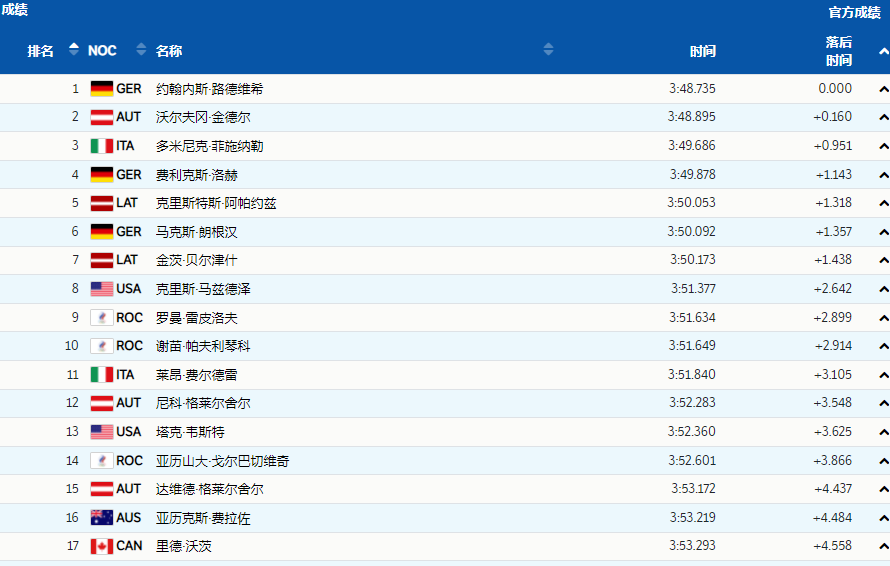
Task: Expand row for 约翰内斯·路德维希
Action: coord(883,89)
